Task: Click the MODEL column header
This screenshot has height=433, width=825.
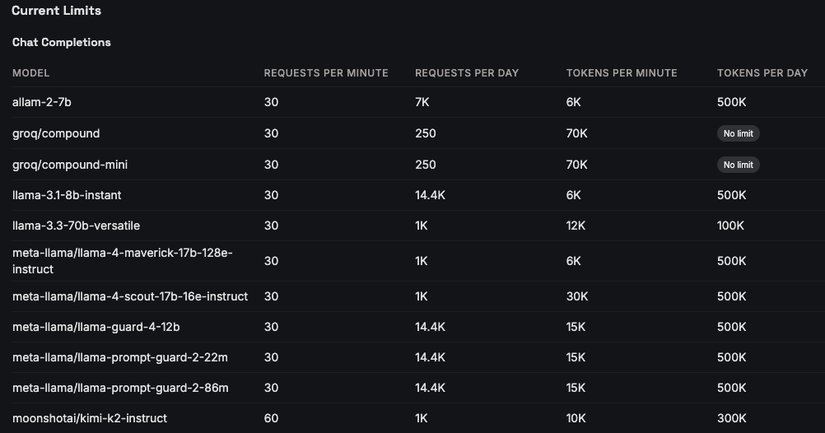Action: coord(31,73)
